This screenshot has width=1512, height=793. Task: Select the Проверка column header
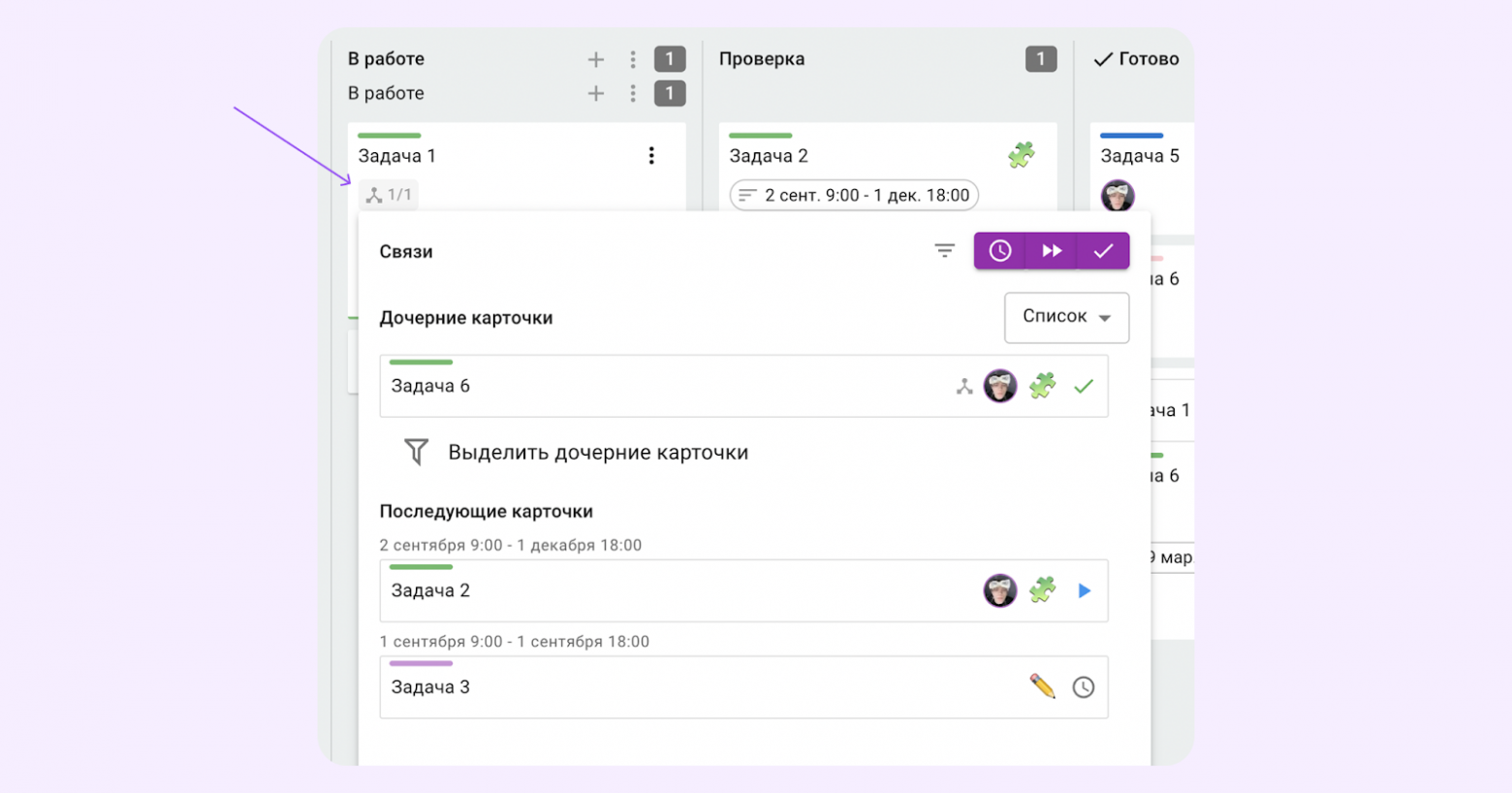pos(761,58)
